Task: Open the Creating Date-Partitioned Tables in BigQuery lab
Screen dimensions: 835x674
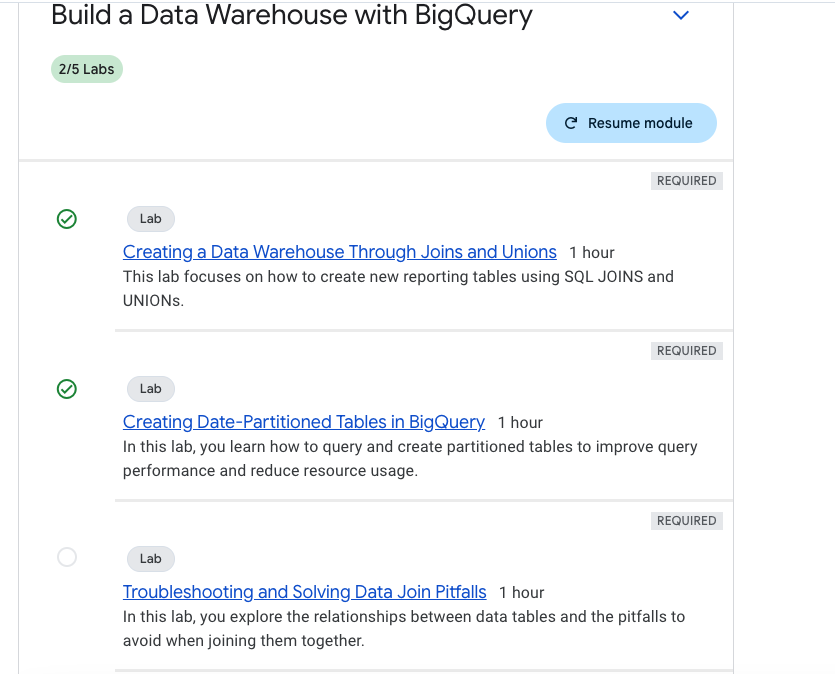Action: [303, 422]
